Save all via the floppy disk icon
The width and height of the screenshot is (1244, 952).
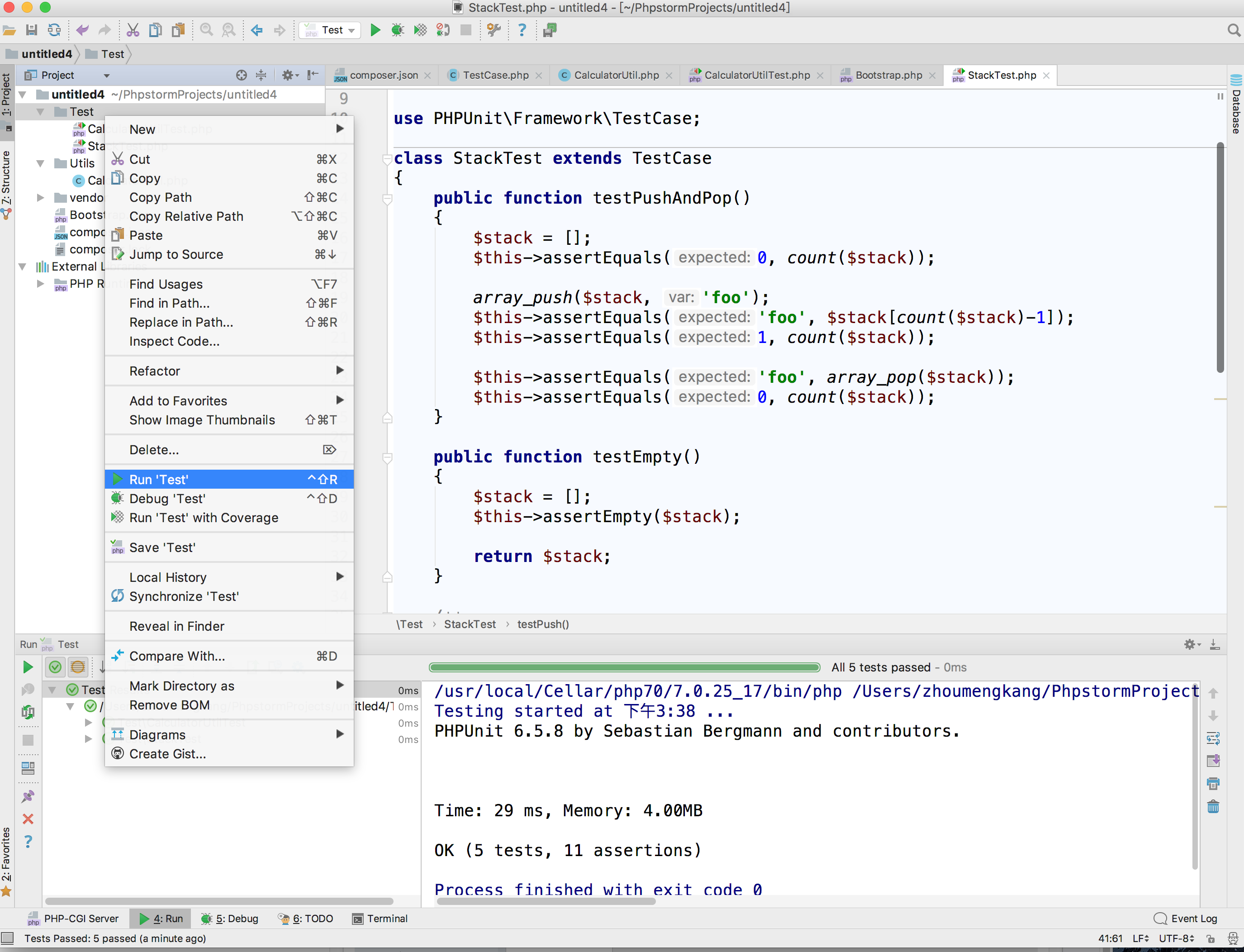pyautogui.click(x=32, y=30)
